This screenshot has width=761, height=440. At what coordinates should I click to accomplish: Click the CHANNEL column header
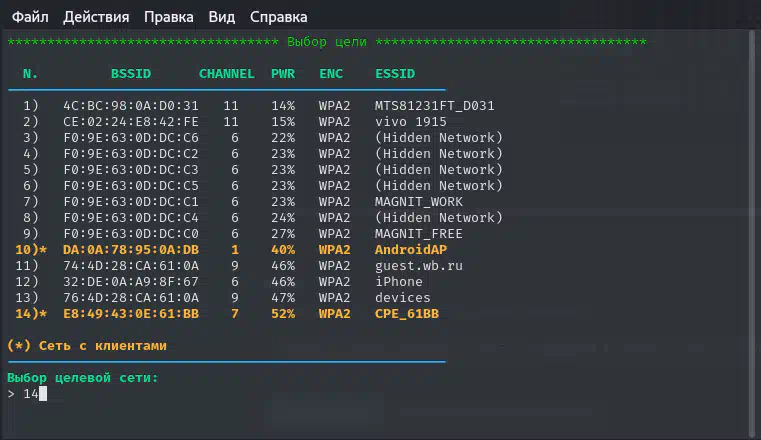(227, 74)
